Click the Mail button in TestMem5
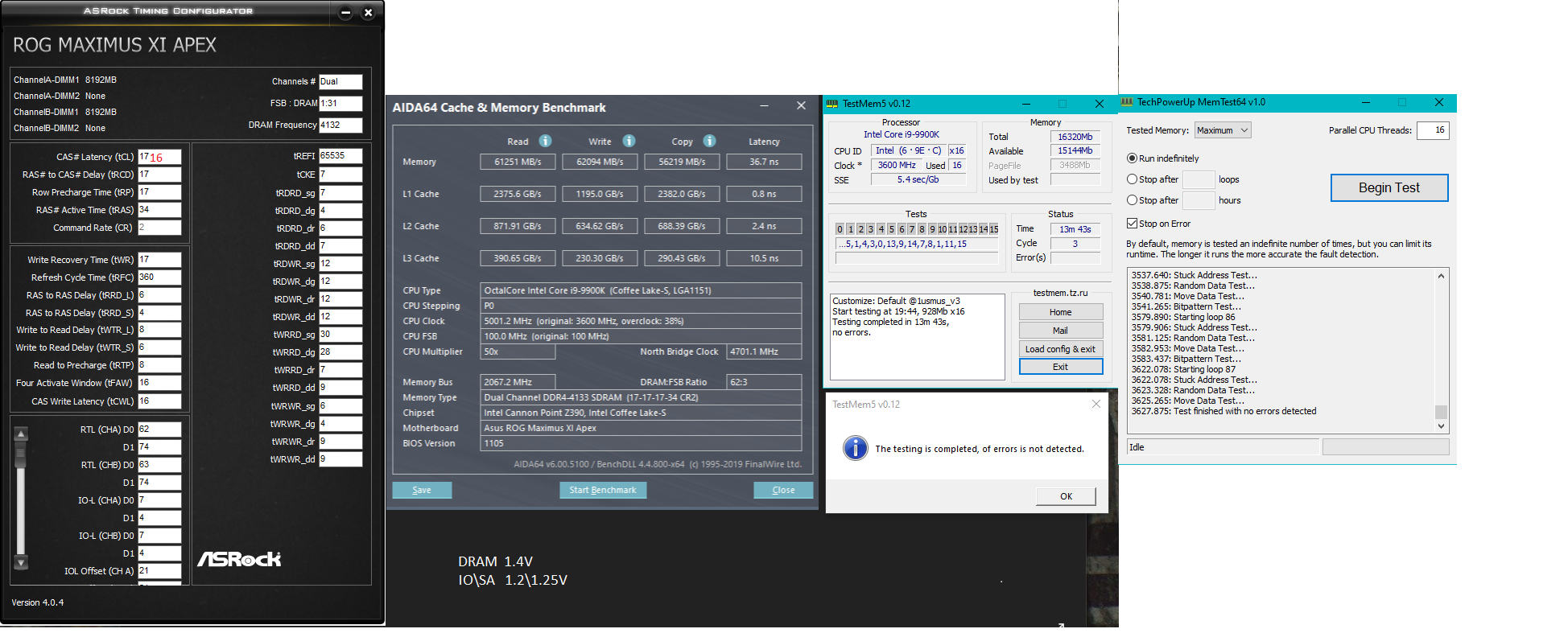This screenshot has height=633, width=1568. click(x=1061, y=331)
